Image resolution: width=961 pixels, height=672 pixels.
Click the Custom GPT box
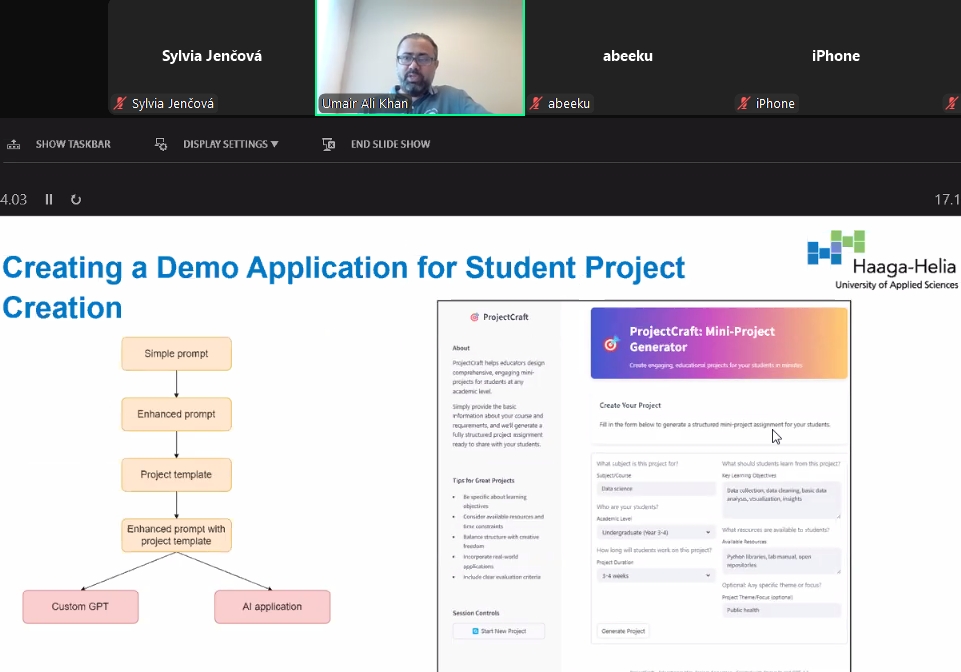click(80, 606)
